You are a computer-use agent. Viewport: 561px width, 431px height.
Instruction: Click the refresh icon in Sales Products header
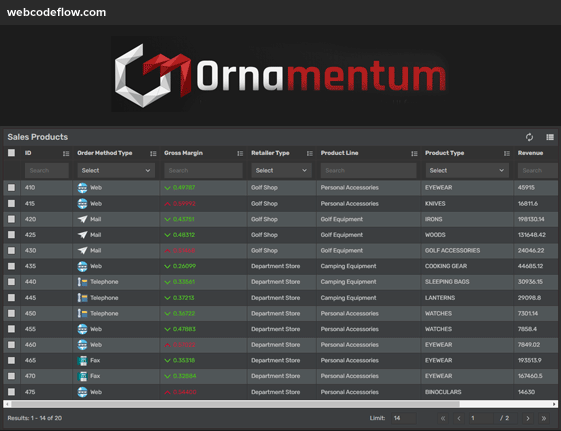[529, 137]
